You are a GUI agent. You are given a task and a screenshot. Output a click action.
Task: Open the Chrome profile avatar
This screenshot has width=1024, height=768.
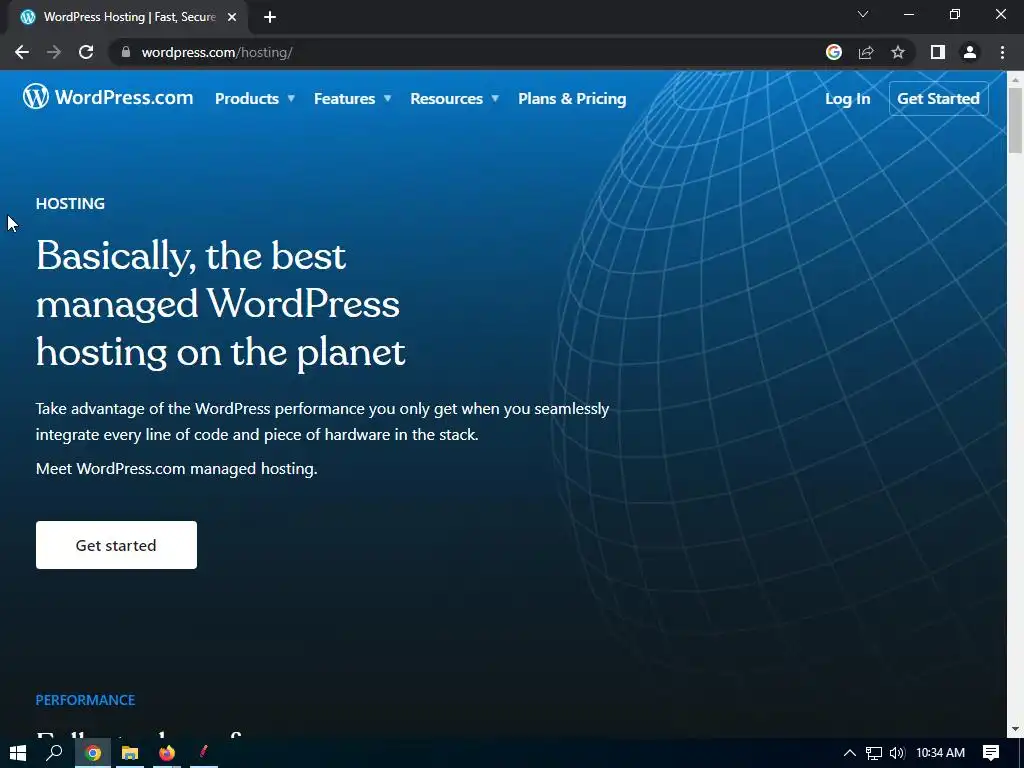[x=970, y=52]
